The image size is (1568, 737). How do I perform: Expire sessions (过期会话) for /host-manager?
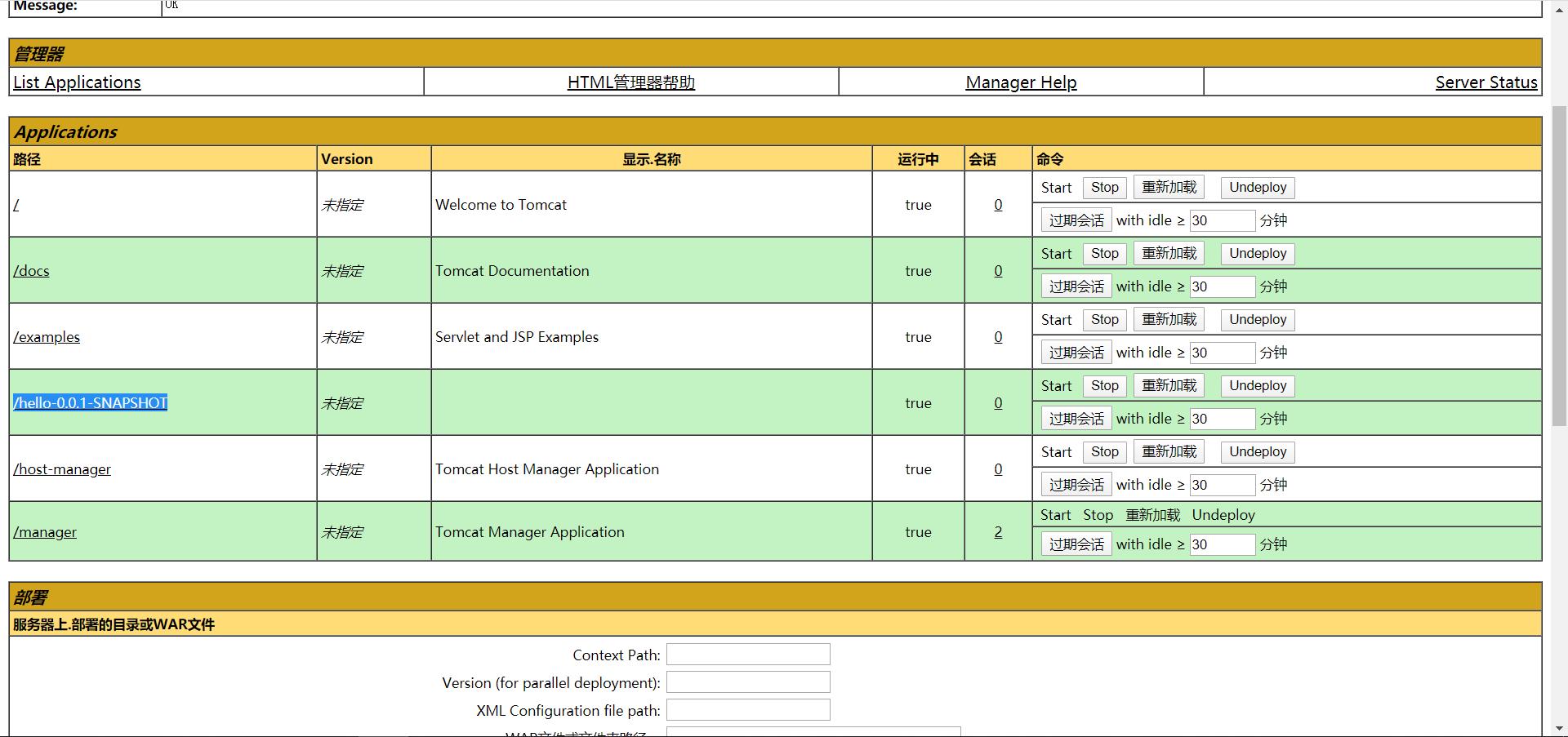click(x=1076, y=485)
